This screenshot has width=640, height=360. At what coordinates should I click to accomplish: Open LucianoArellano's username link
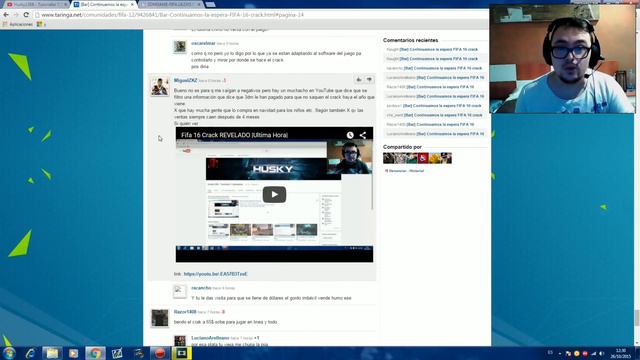pyautogui.click(x=210, y=338)
